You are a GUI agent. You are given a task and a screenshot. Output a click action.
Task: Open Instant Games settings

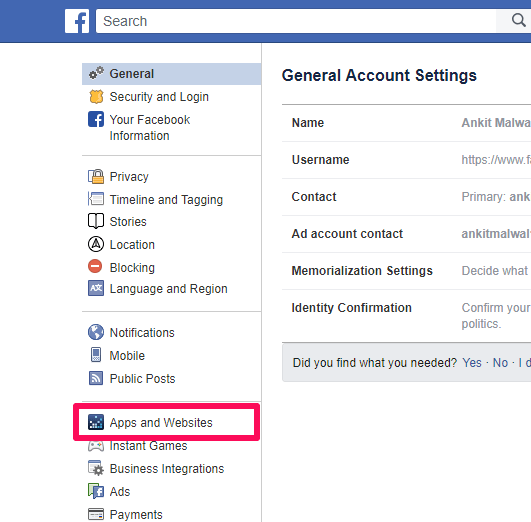point(148,446)
